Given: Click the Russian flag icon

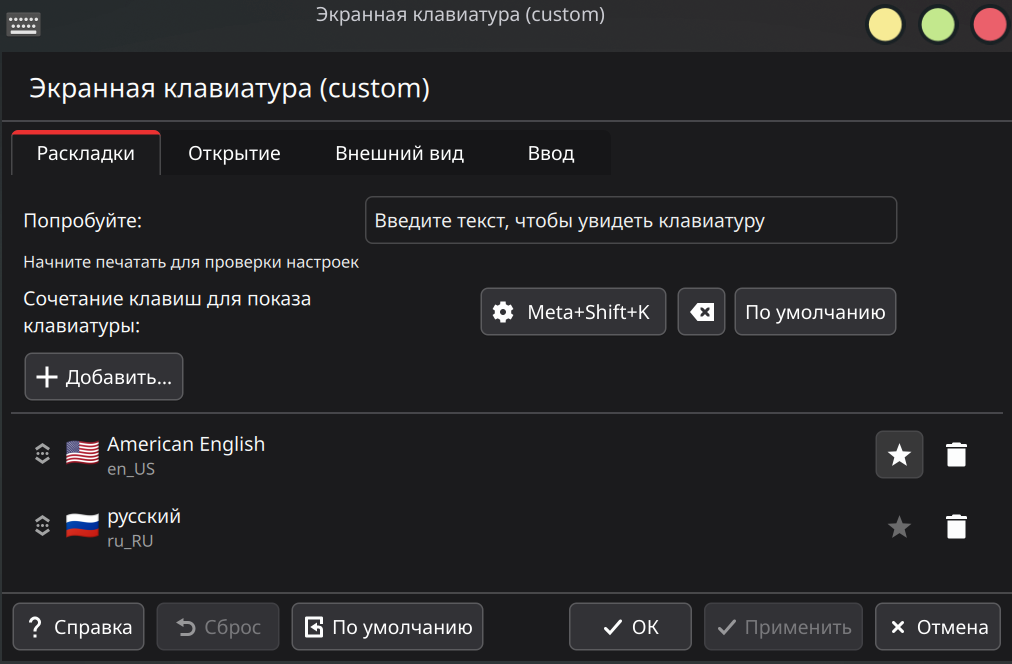Looking at the screenshot, I should point(83,525).
